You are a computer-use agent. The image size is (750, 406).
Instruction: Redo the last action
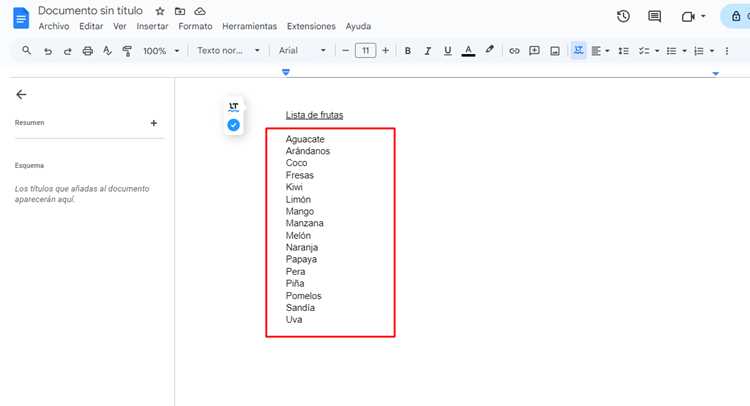(x=67, y=51)
